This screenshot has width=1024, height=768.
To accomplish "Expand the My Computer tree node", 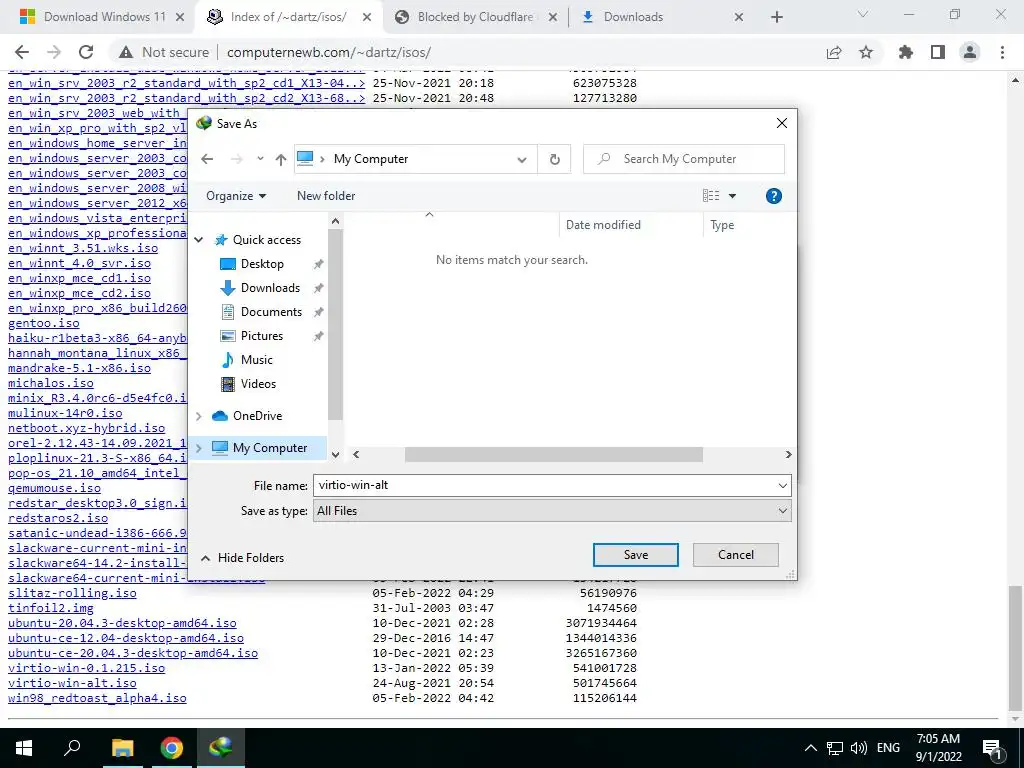I will point(199,448).
